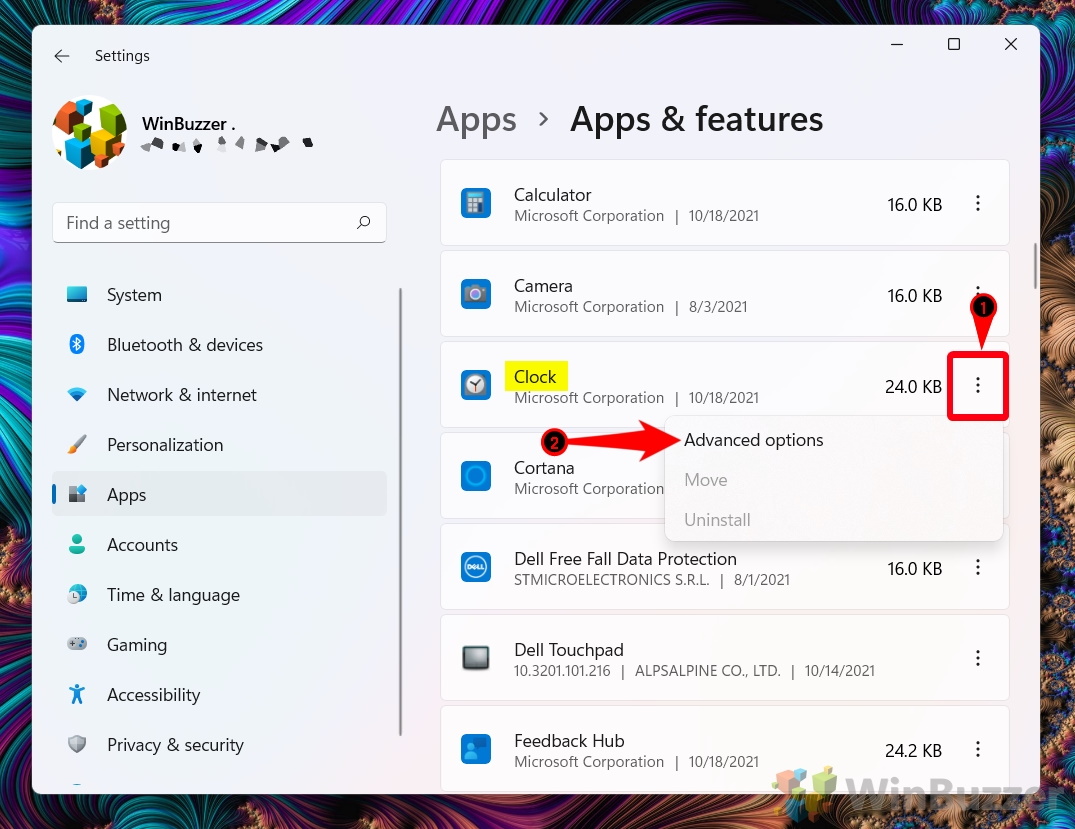The width and height of the screenshot is (1075, 829).
Task: Show the three-dot menu for Dell Touchpad
Action: click(x=978, y=658)
